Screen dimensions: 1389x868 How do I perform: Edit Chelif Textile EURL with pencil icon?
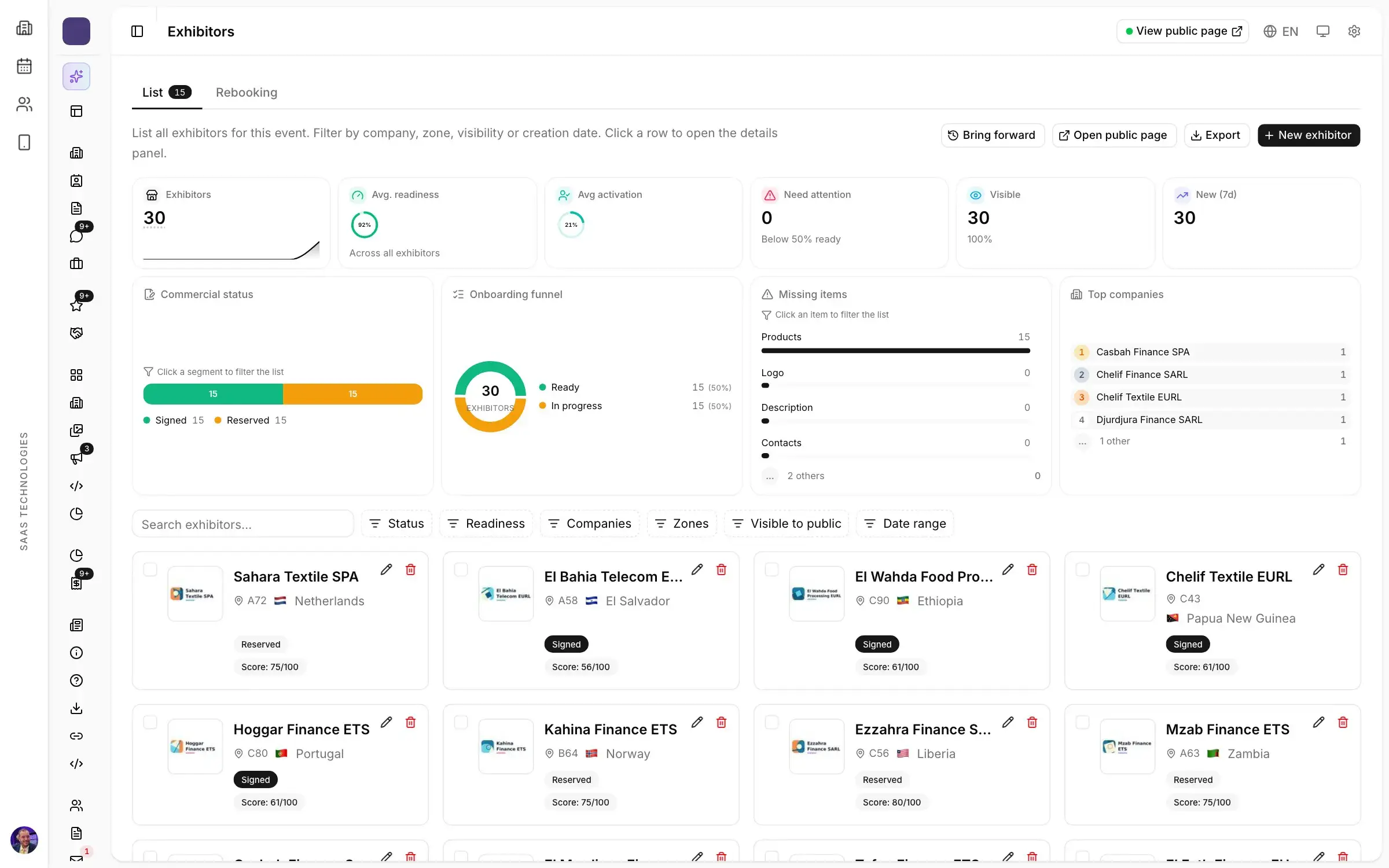[x=1318, y=569]
